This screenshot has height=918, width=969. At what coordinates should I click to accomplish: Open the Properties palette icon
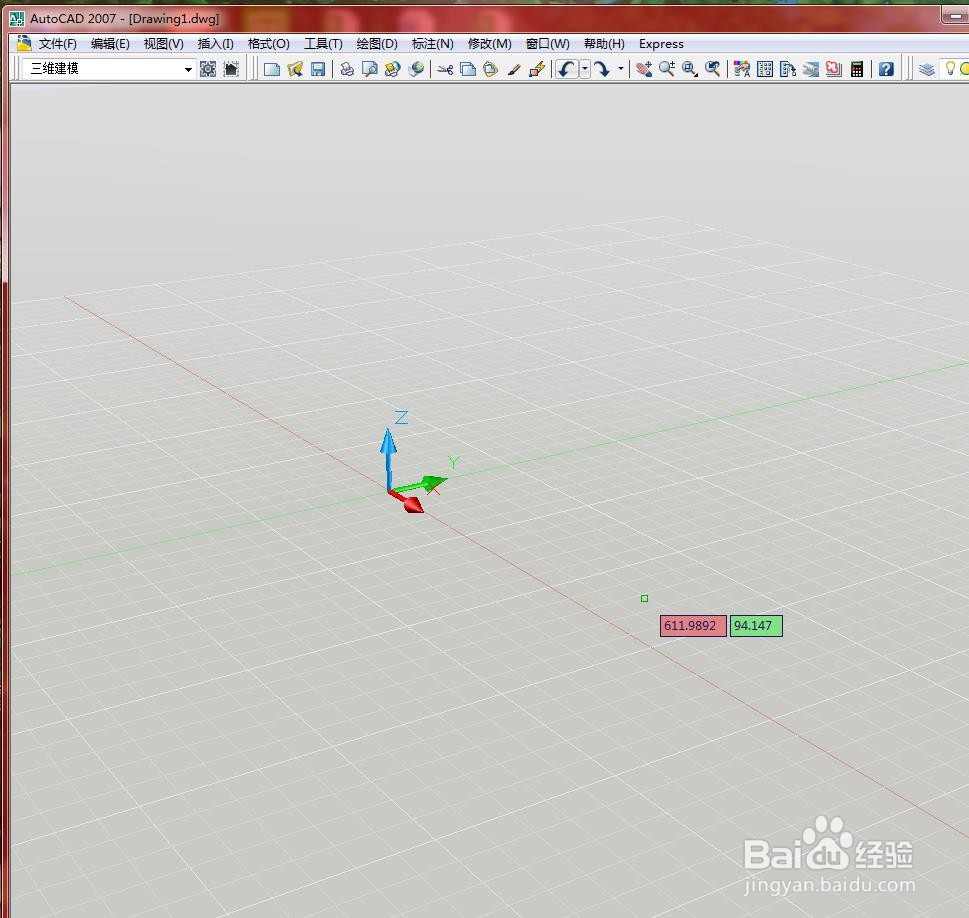742,69
